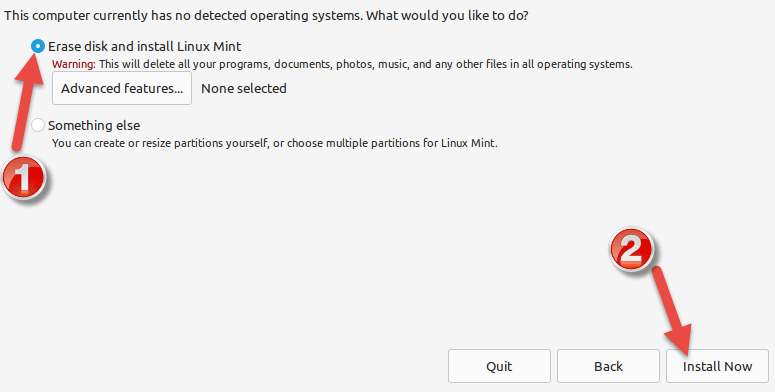Image resolution: width=775 pixels, height=392 pixels.
Task: Select the Something else radio button
Action: pos(38,125)
